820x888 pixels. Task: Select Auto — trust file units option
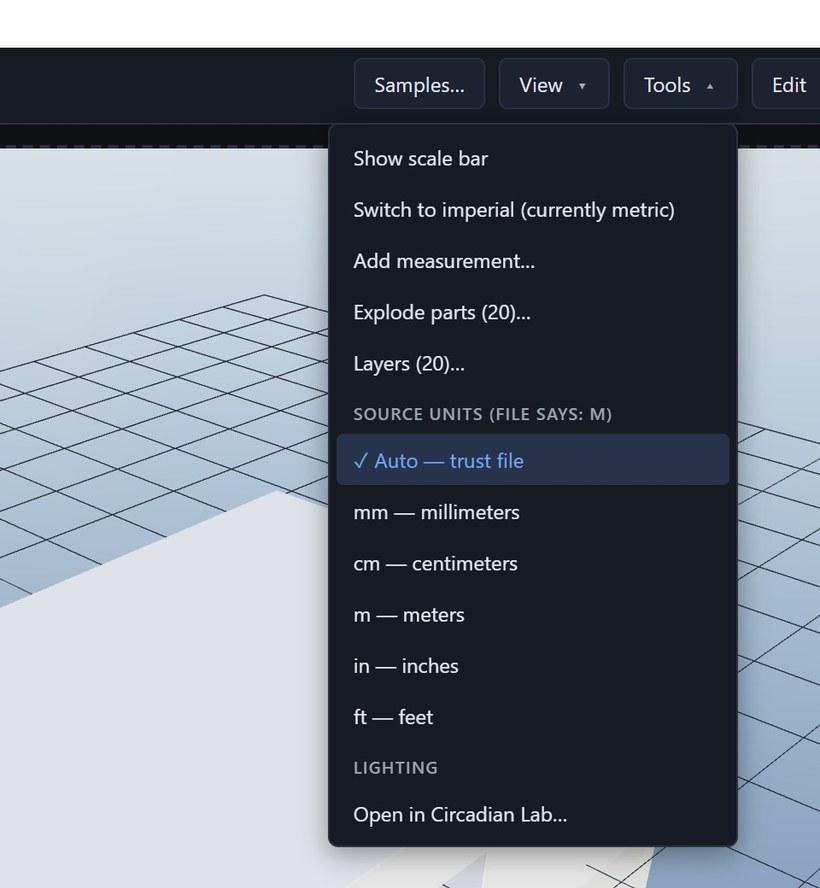[x=533, y=460]
